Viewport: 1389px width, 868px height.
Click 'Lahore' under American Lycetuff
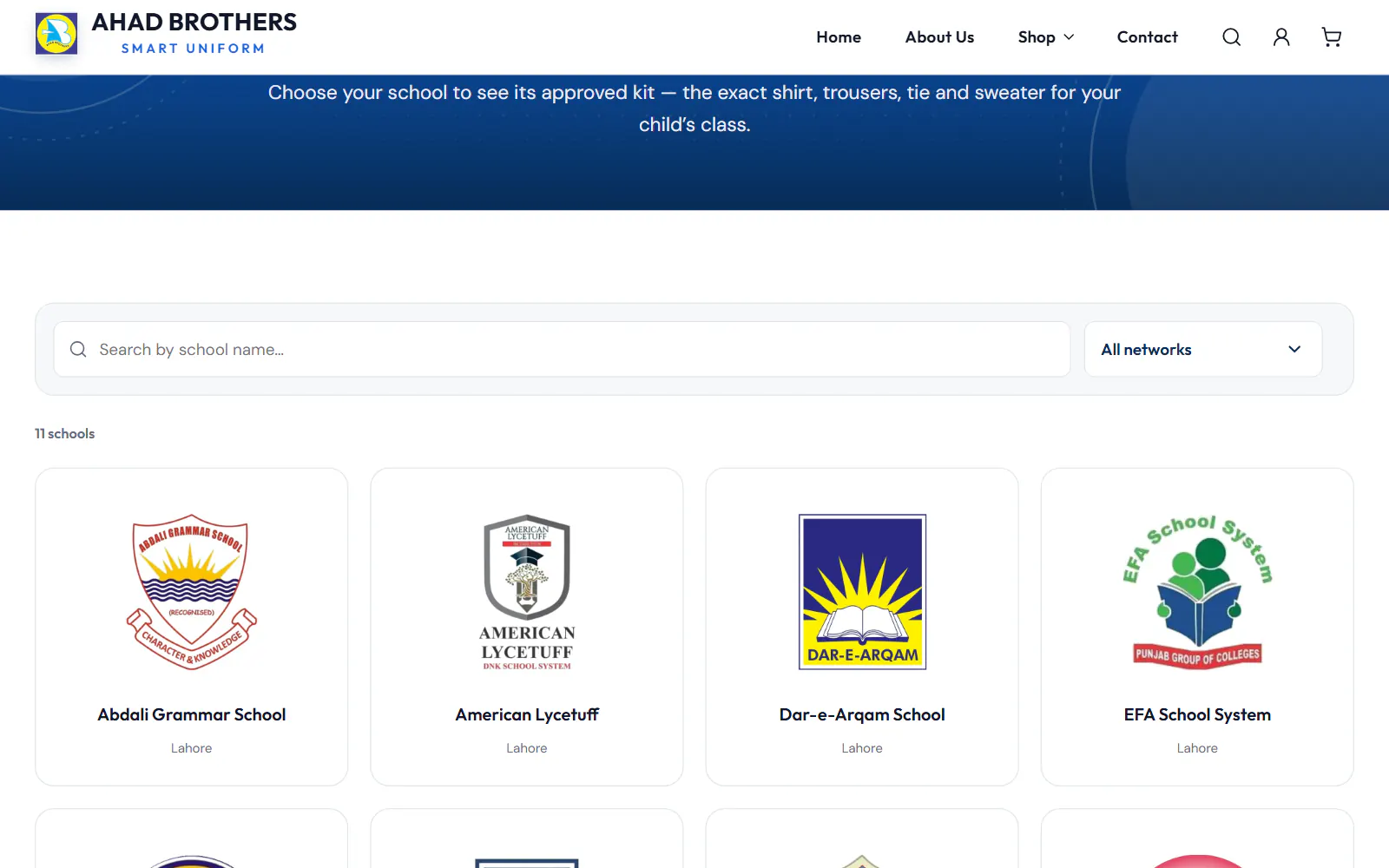[527, 747]
